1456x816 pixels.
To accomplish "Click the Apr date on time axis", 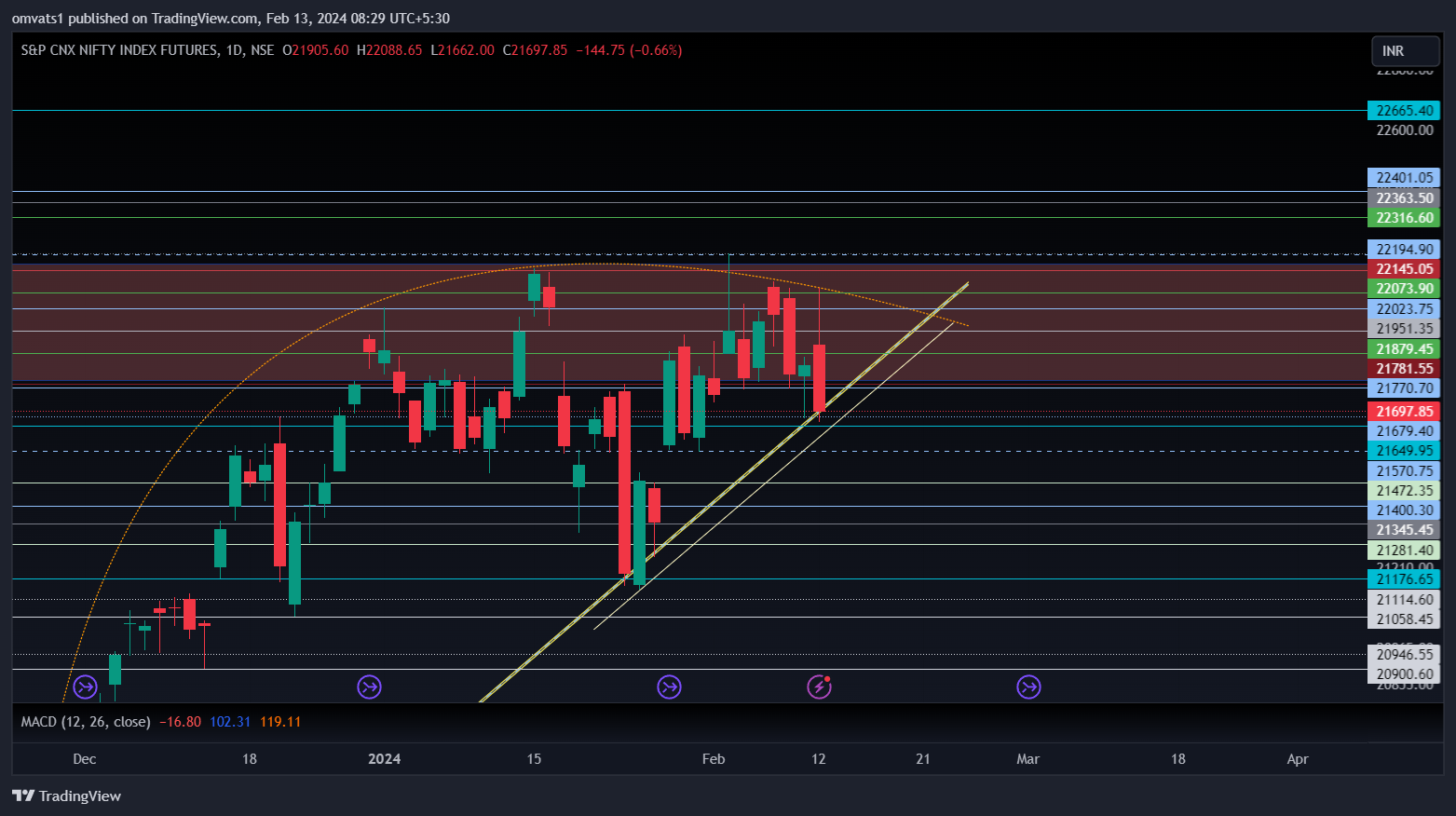I will pyautogui.click(x=1298, y=759).
